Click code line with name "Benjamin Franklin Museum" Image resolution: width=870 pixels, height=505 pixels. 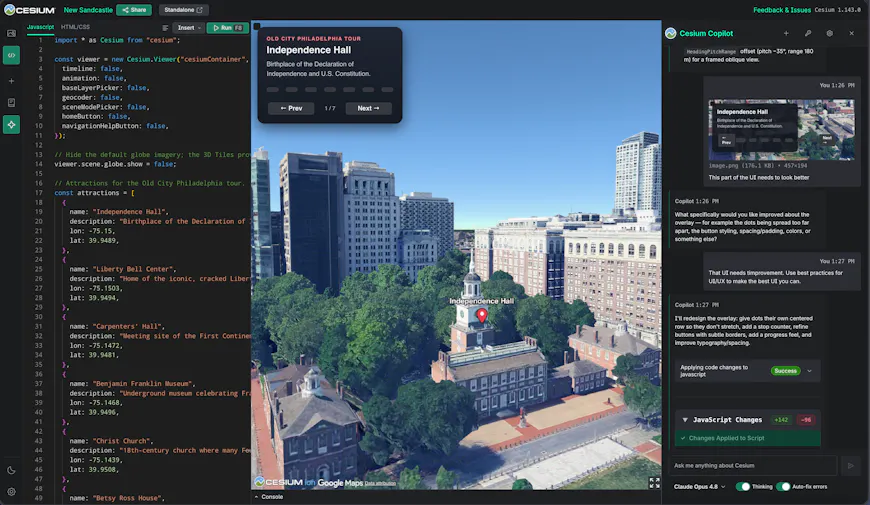pyautogui.click(x=132, y=383)
